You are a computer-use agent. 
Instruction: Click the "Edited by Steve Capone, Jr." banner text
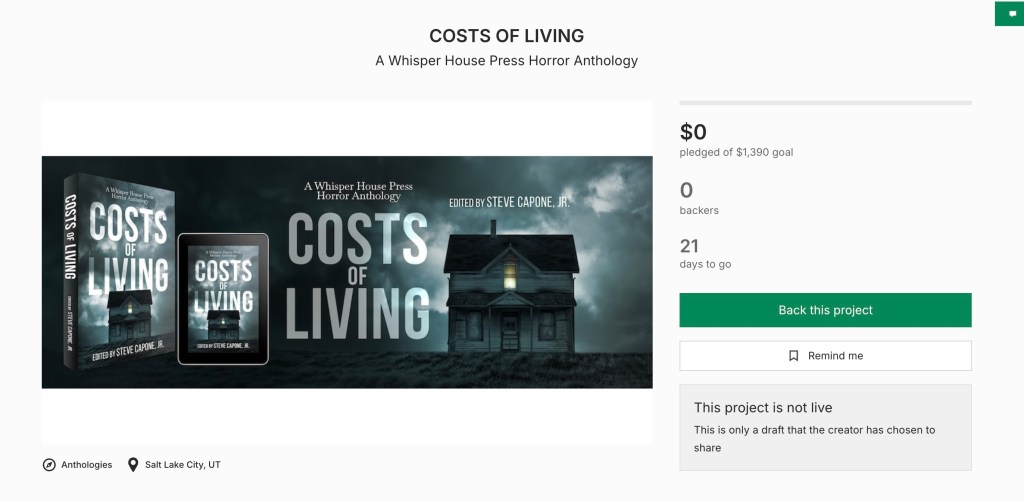point(510,202)
